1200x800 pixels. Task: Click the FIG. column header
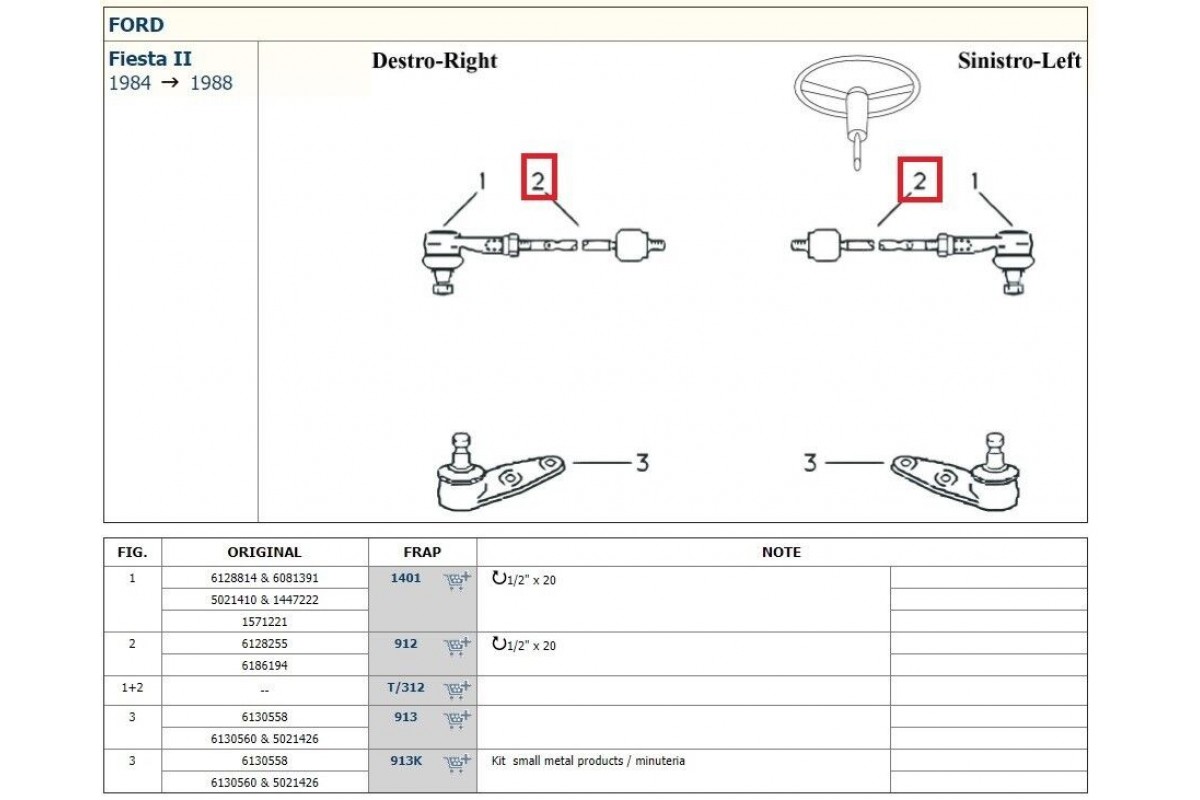point(132,552)
